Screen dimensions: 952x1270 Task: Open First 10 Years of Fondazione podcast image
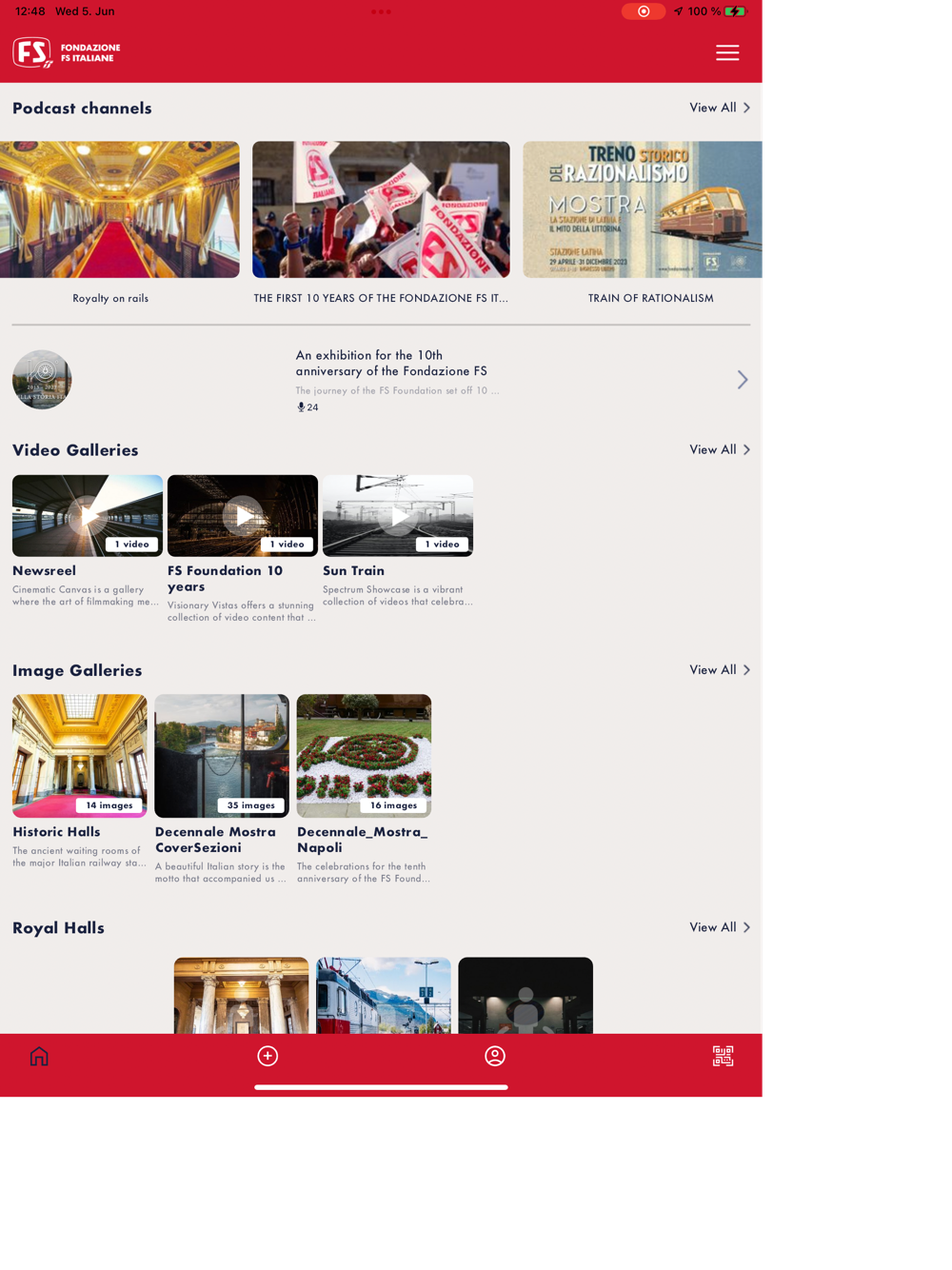point(381,209)
